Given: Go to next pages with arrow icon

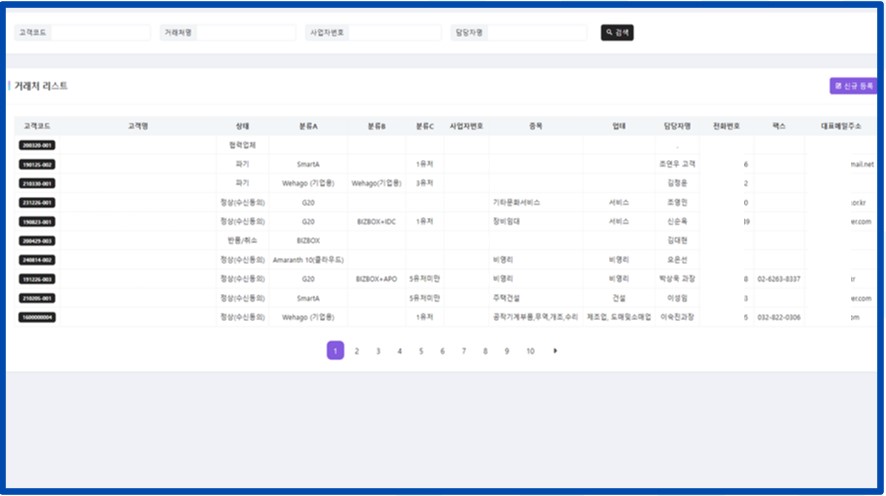Looking at the screenshot, I should pyautogui.click(x=555, y=351).
